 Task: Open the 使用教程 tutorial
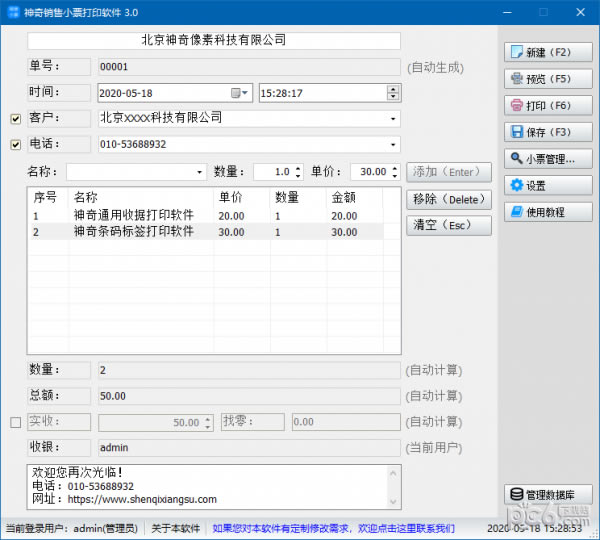click(548, 212)
